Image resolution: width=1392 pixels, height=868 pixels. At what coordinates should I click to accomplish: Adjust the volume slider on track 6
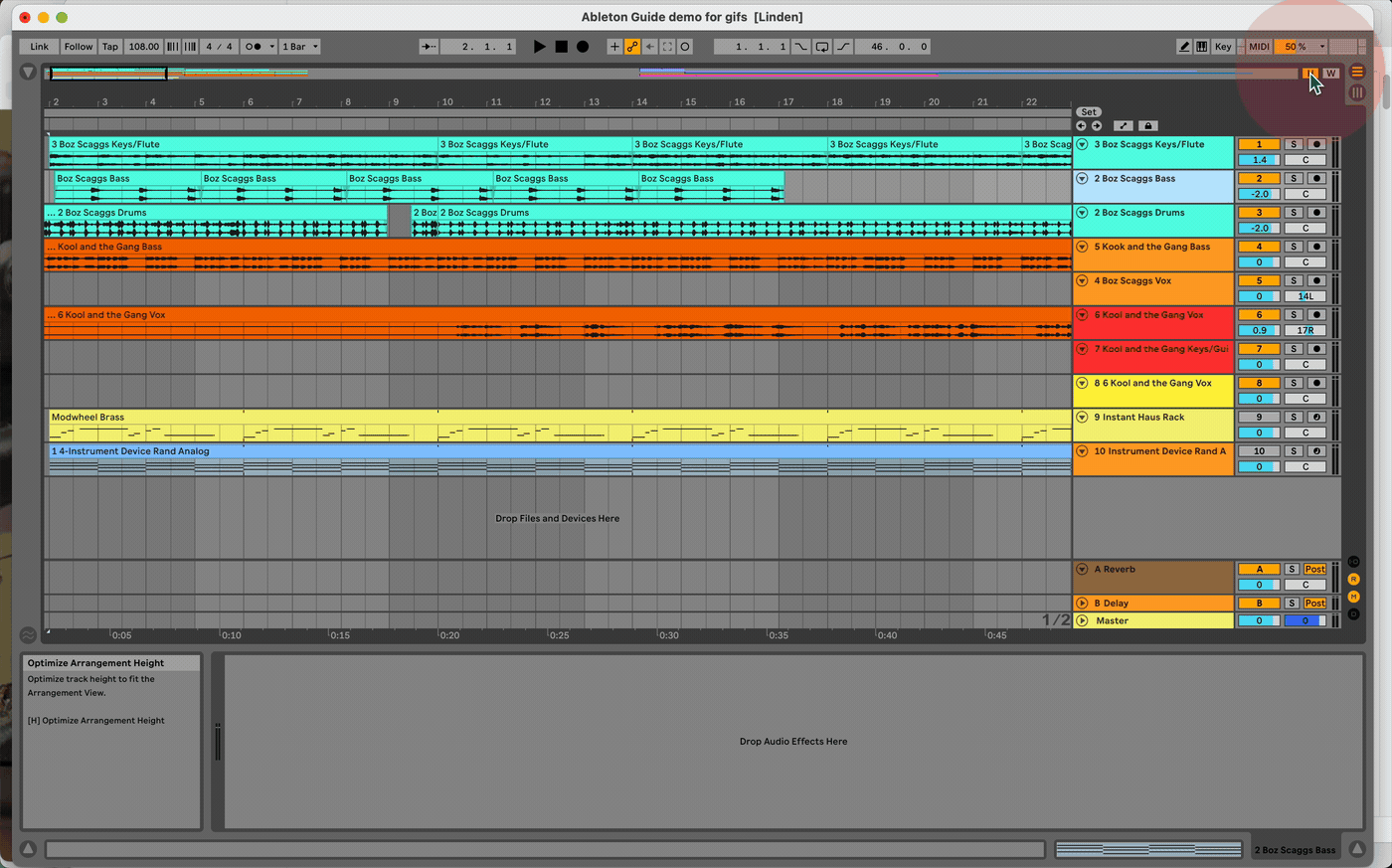click(1259, 330)
